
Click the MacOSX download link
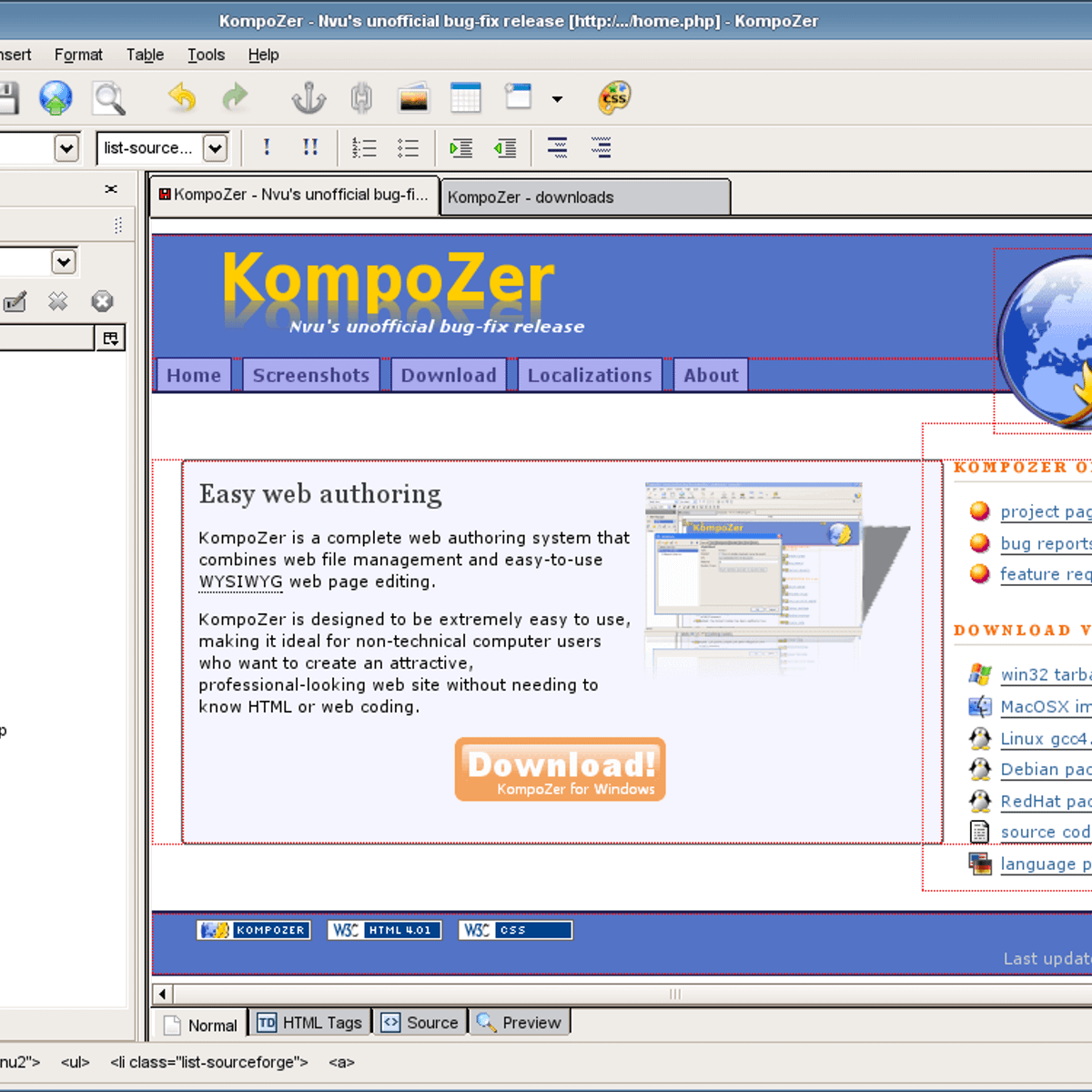coord(1046,706)
